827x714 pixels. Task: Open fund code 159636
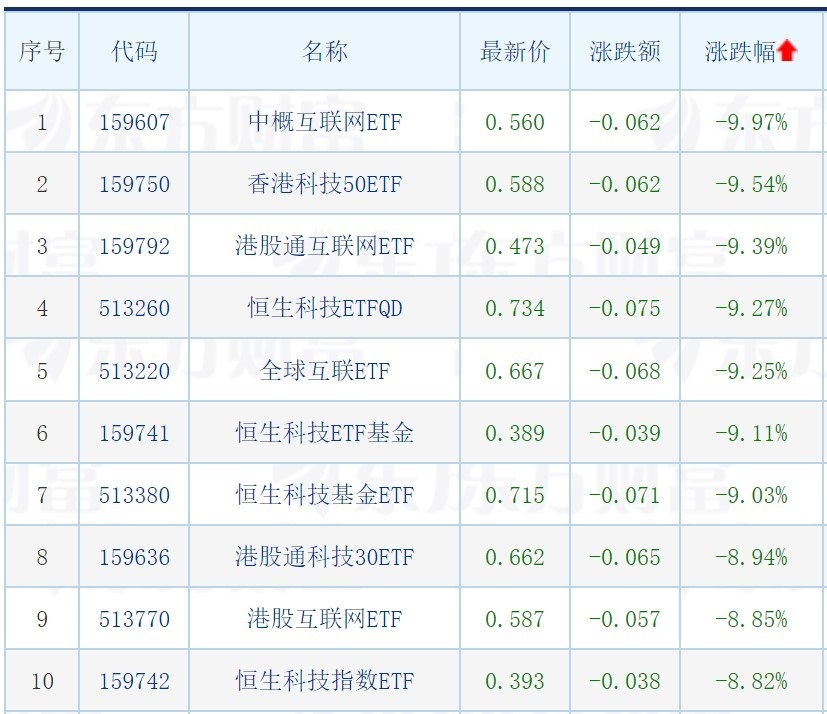click(x=134, y=557)
